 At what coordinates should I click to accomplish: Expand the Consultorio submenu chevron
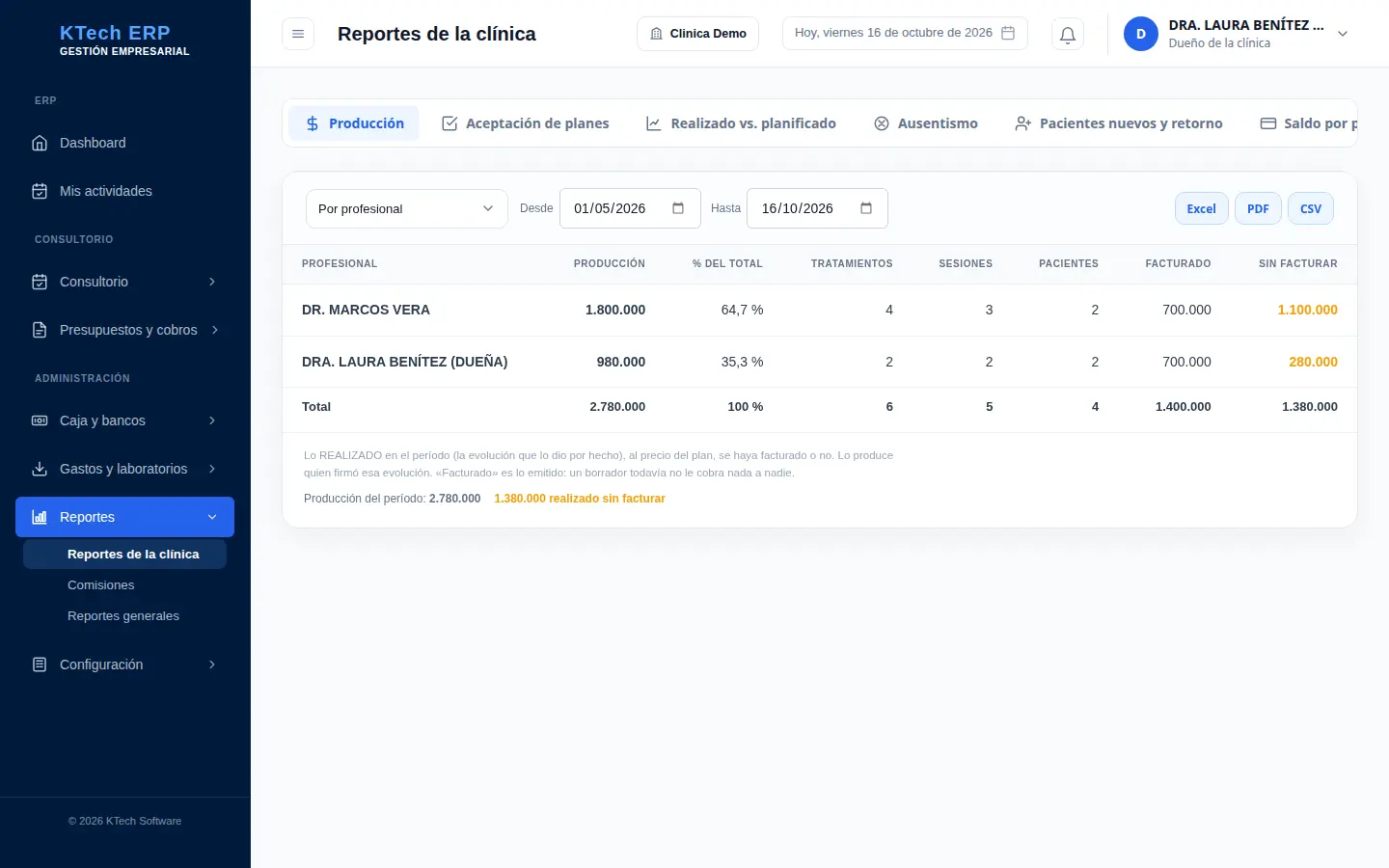coord(212,282)
